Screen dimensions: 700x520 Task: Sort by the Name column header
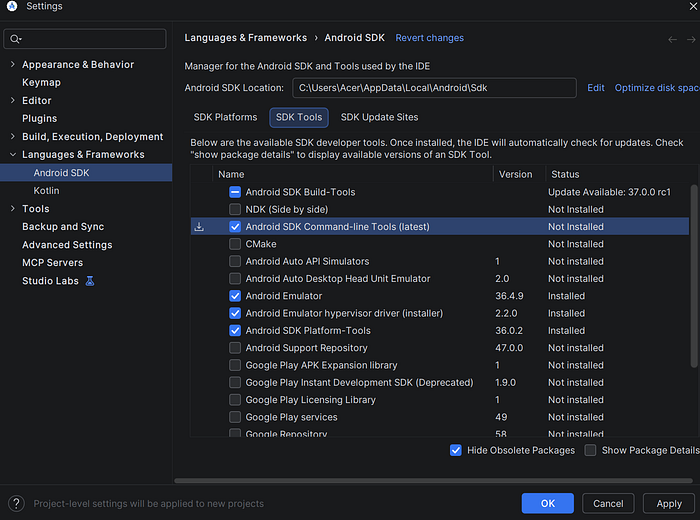coord(353,174)
